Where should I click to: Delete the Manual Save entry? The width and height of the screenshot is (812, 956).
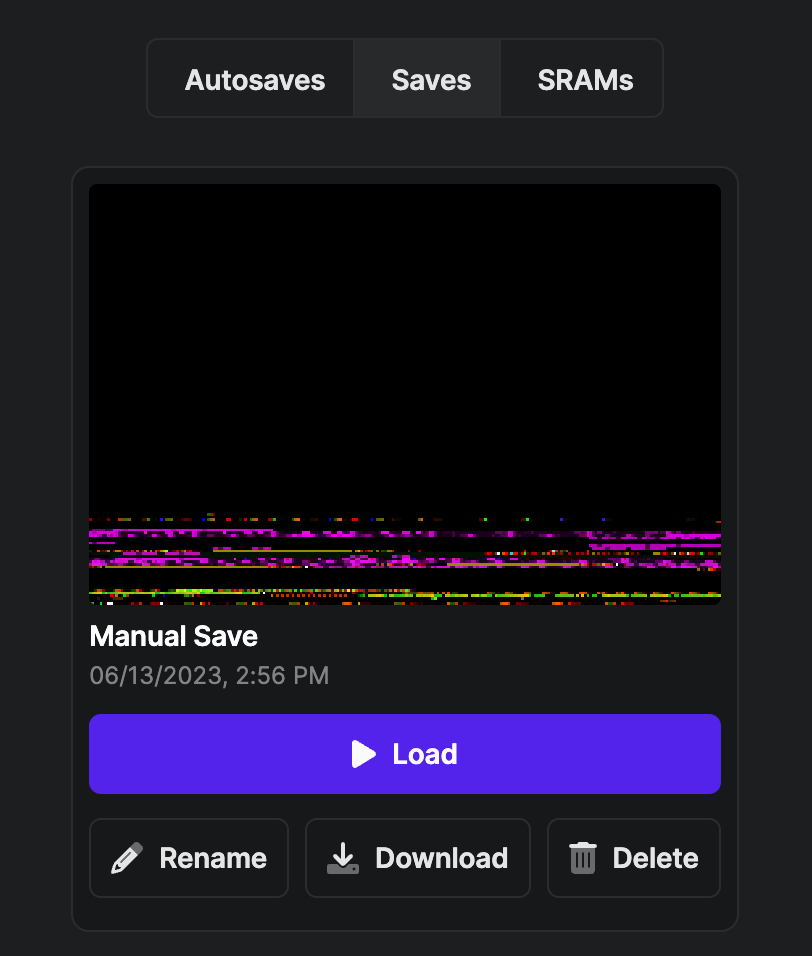tap(633, 858)
